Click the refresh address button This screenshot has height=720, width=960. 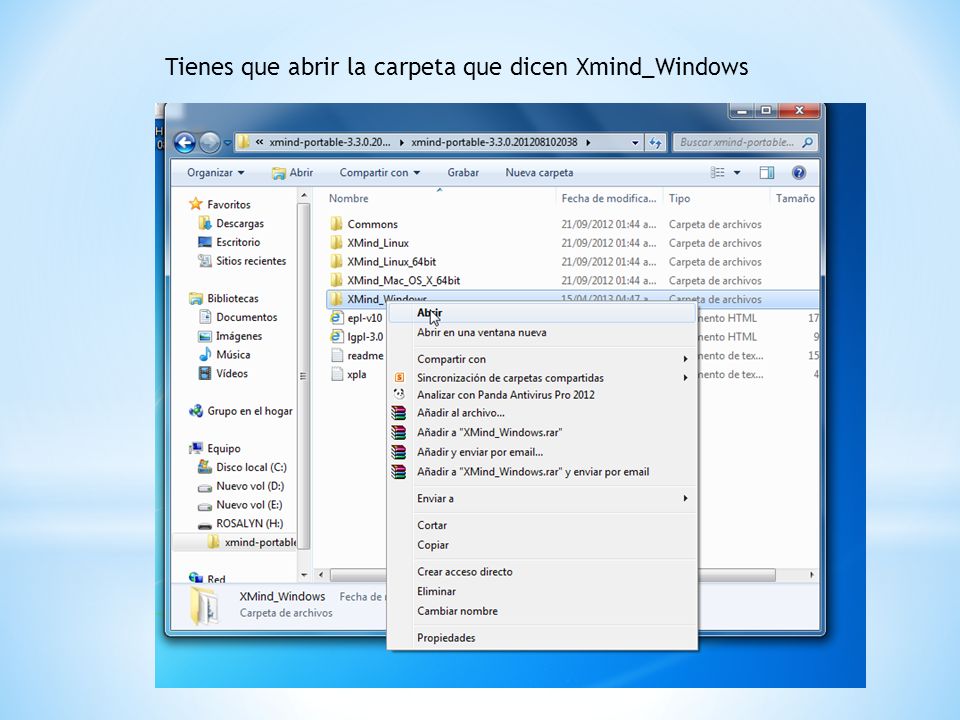click(x=656, y=143)
